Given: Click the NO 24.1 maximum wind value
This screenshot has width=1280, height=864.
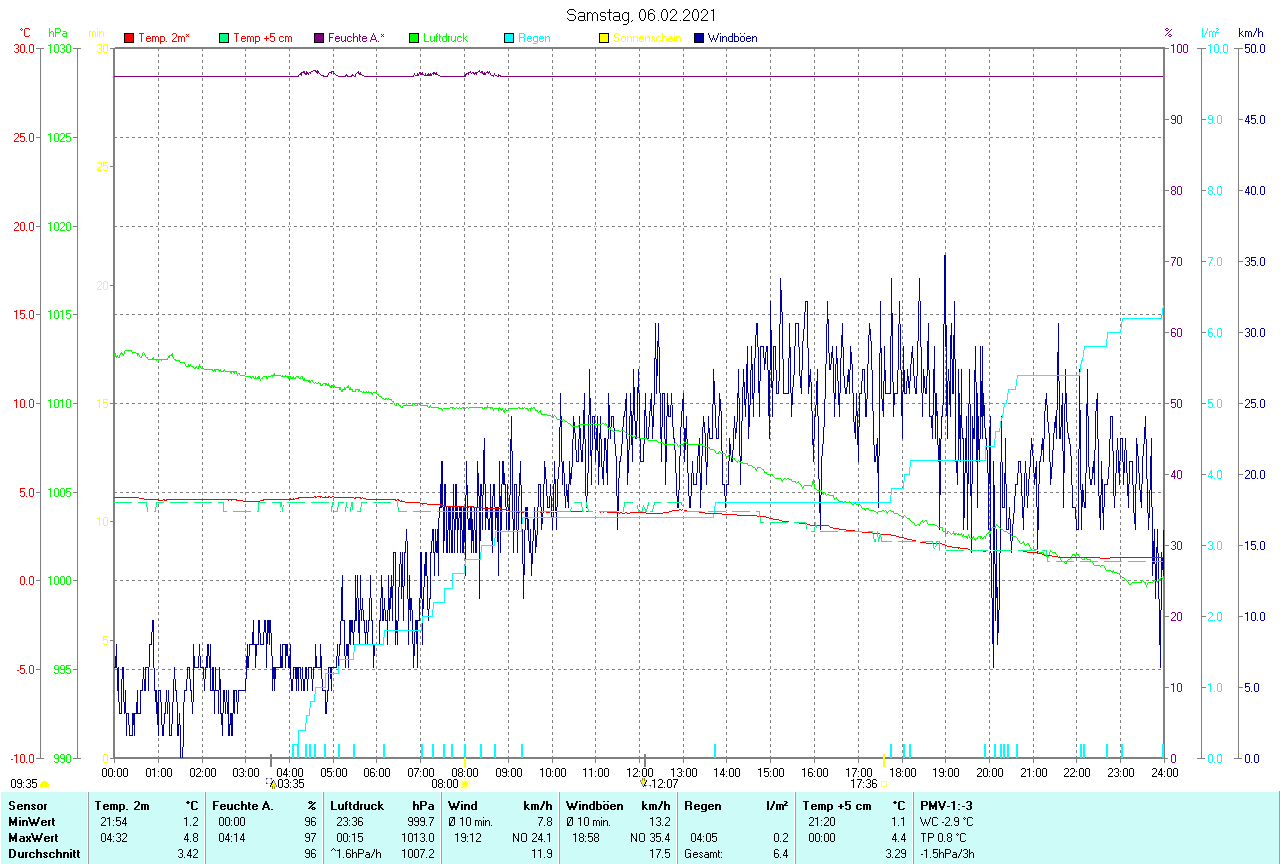Looking at the screenshot, I should click(x=532, y=837).
